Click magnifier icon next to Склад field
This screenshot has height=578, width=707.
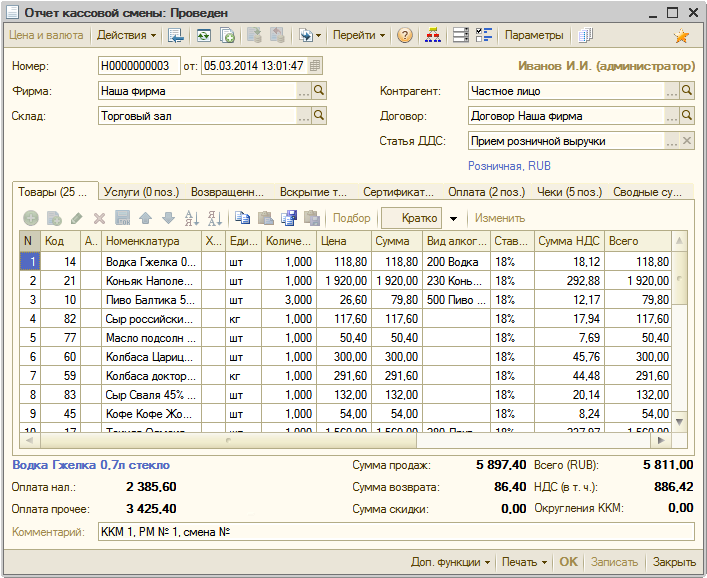click(319, 116)
